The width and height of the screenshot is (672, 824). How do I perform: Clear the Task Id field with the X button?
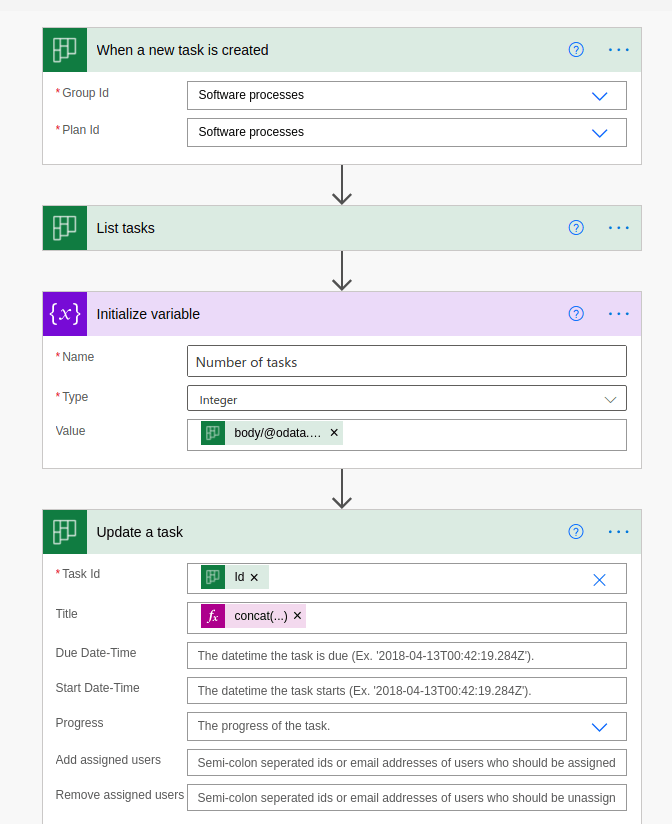(598, 579)
